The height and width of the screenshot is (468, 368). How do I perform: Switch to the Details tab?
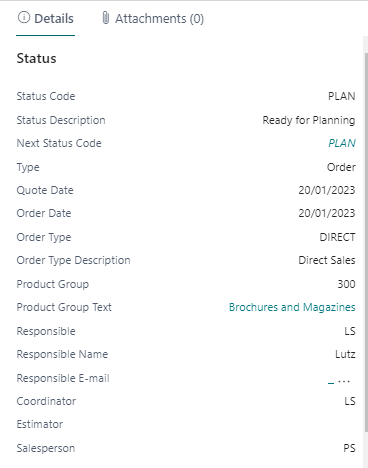45,18
